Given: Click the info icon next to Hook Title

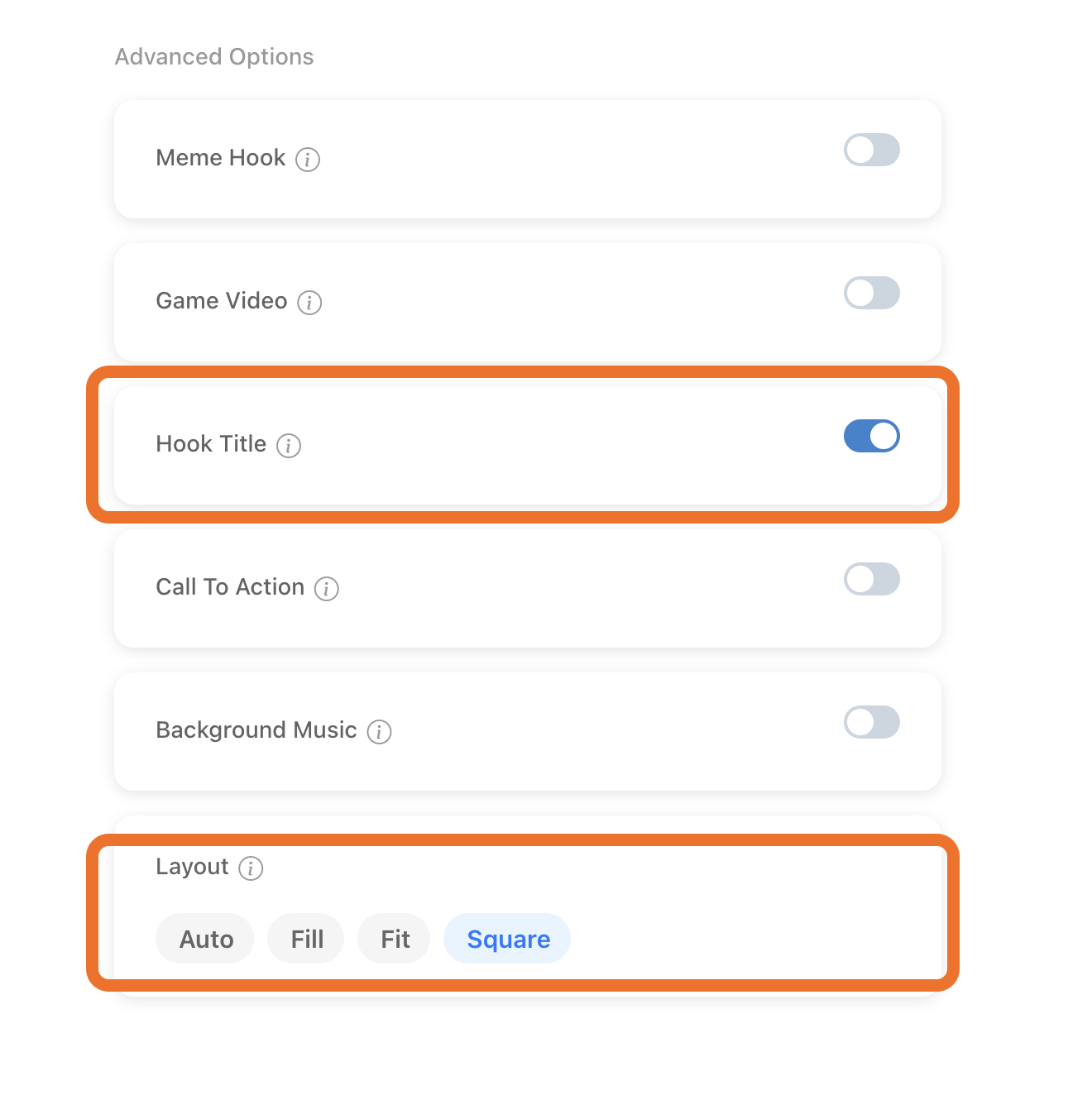Looking at the screenshot, I should pos(289,445).
